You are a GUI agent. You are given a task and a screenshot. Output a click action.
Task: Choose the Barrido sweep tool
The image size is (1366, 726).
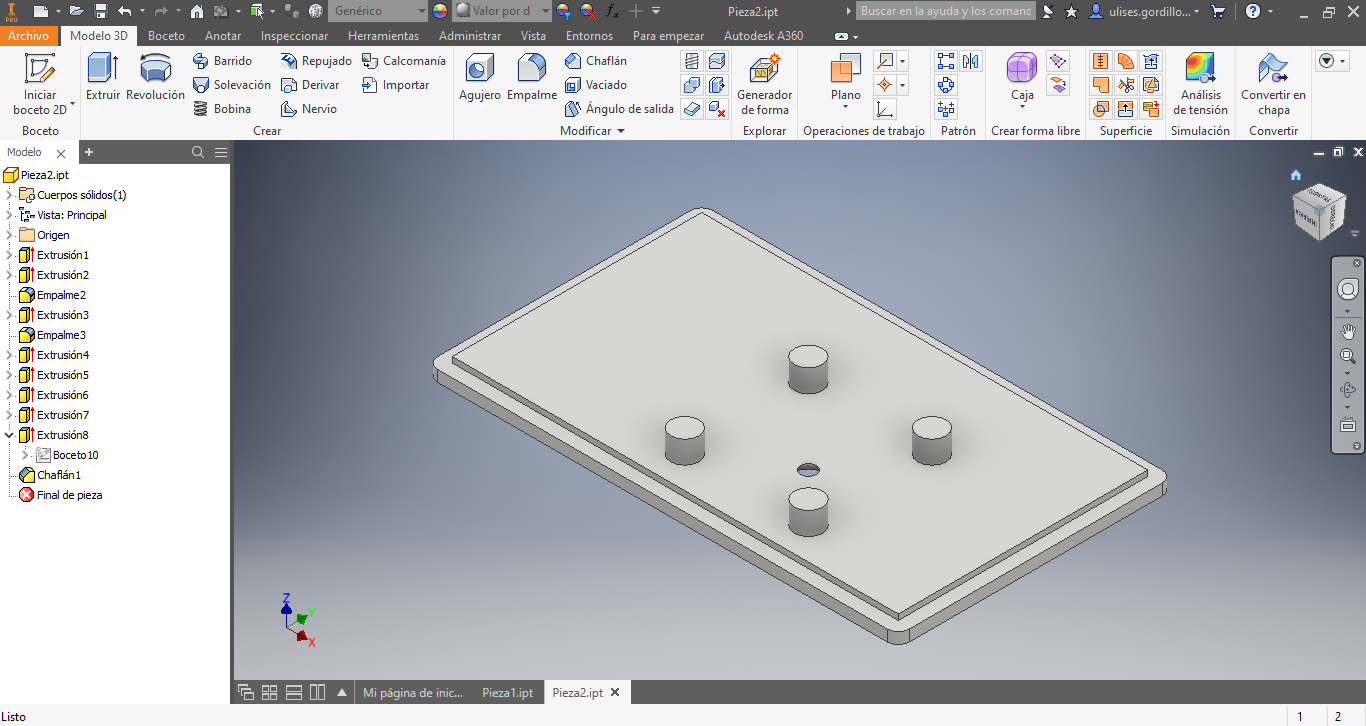point(222,61)
